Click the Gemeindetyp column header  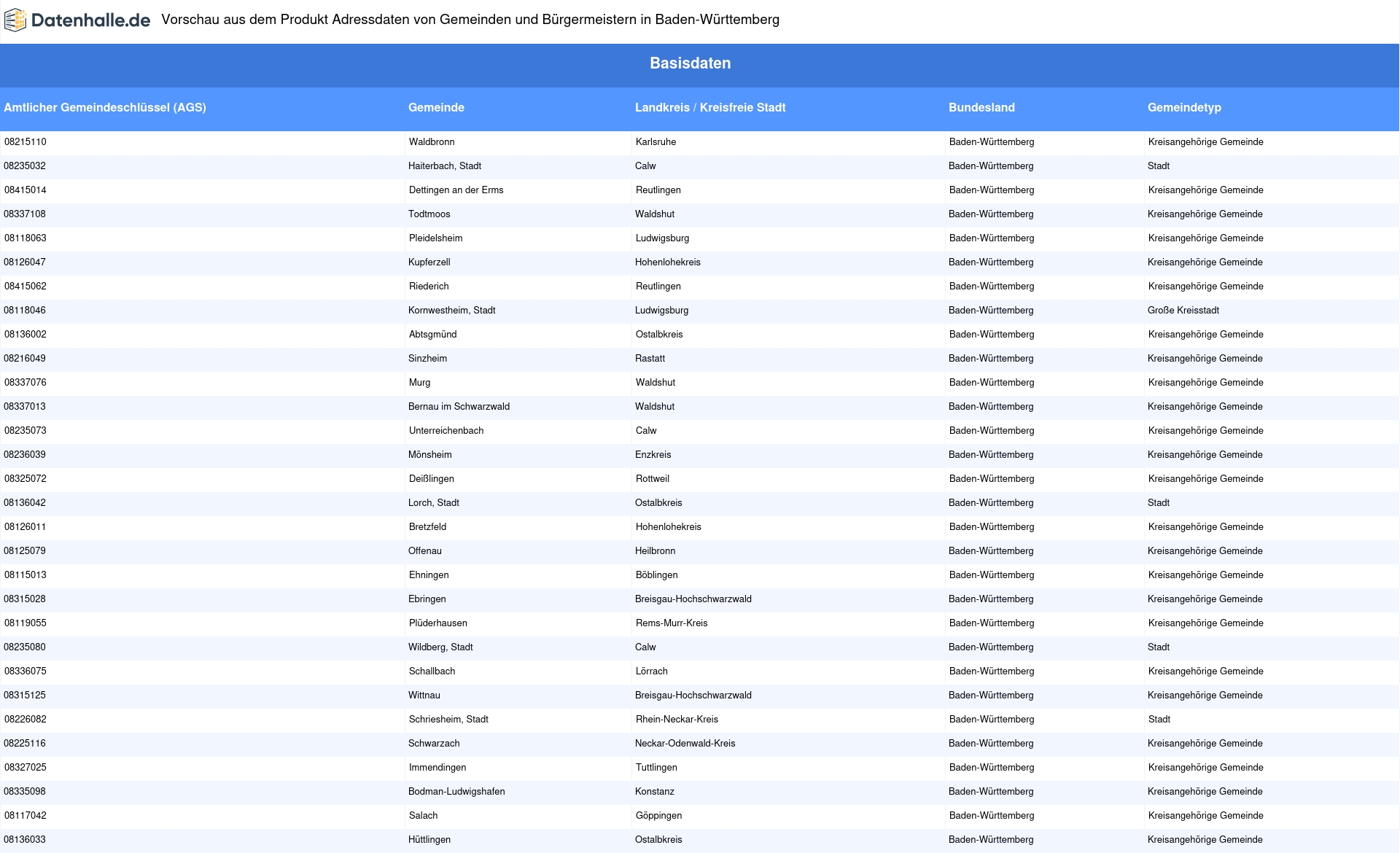(x=1184, y=107)
